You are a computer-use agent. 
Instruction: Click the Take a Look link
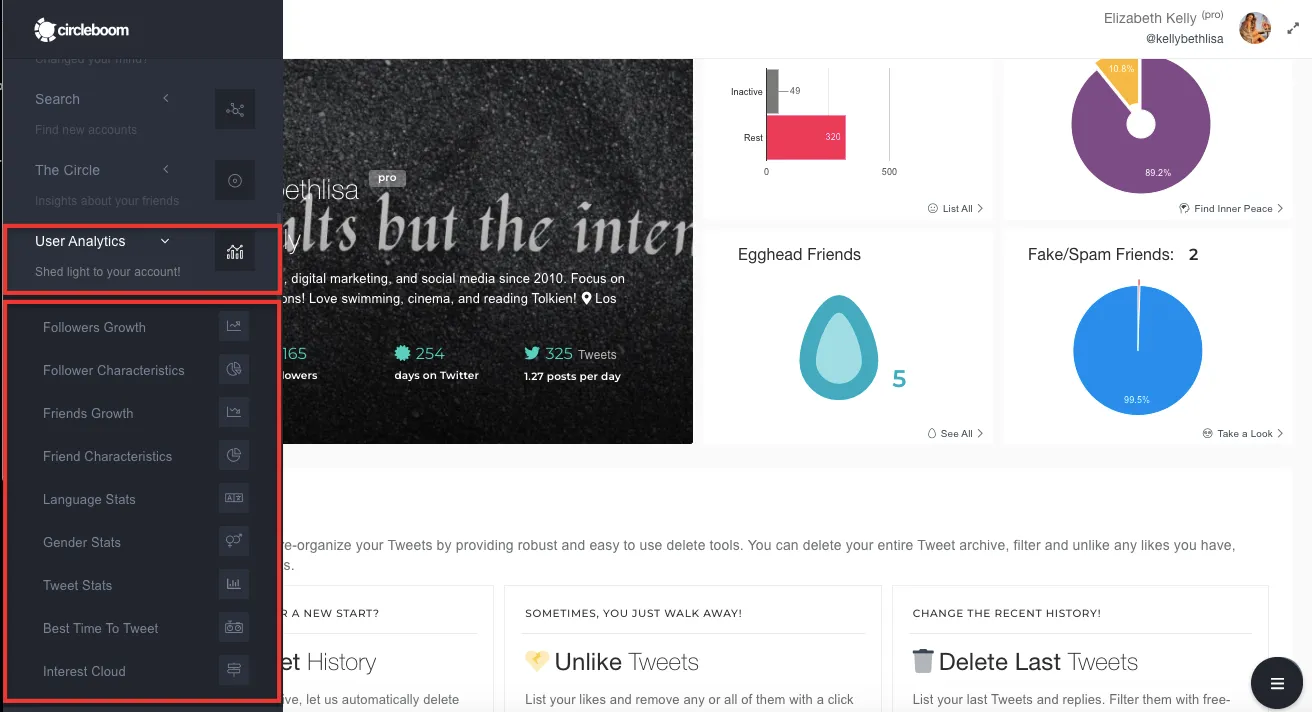pos(1241,433)
